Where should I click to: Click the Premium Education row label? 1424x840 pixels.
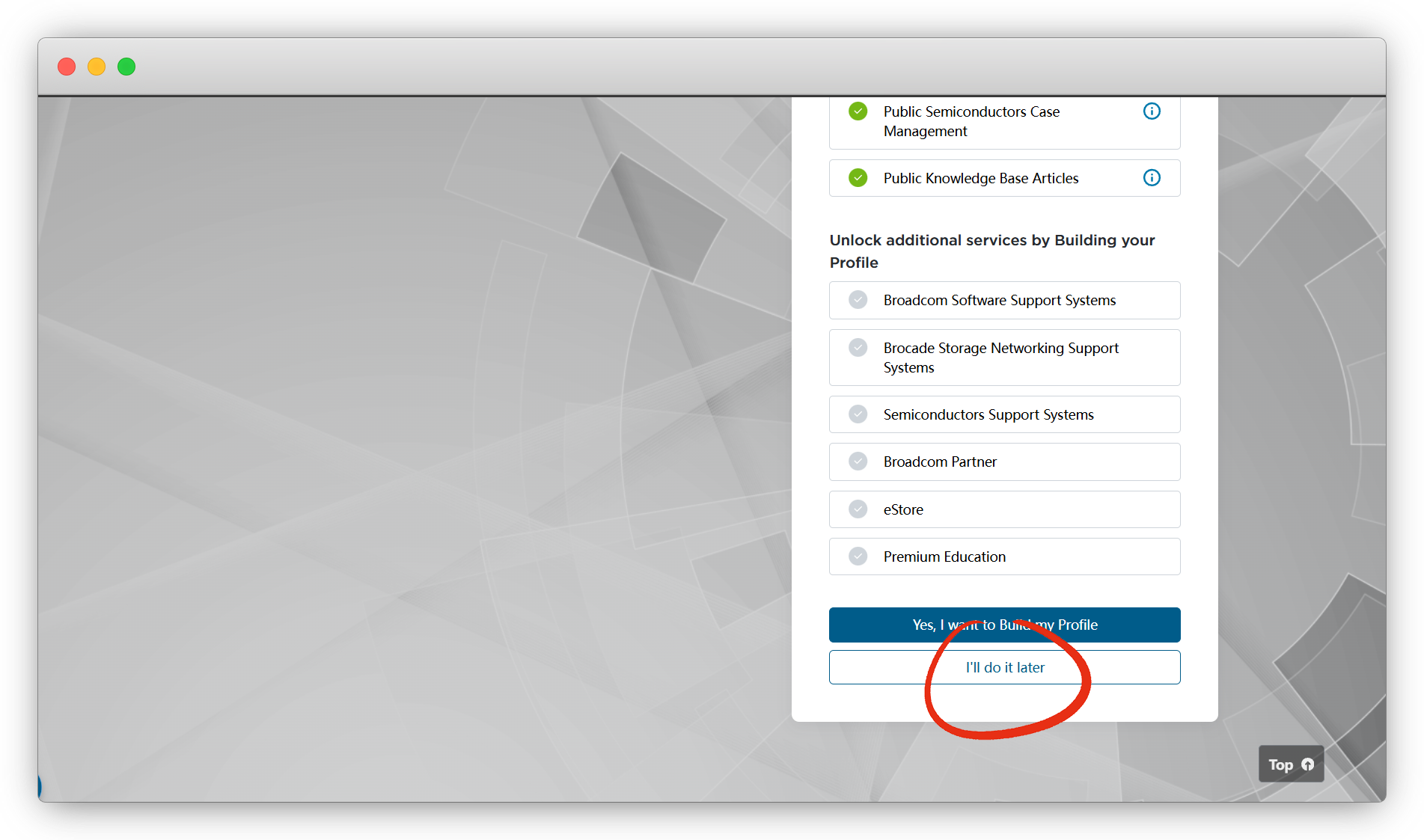click(x=944, y=557)
